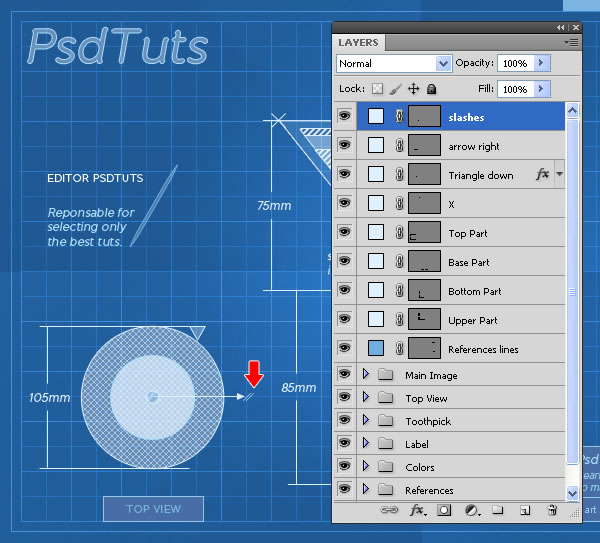Click folder icon of Colors group

[385, 466]
